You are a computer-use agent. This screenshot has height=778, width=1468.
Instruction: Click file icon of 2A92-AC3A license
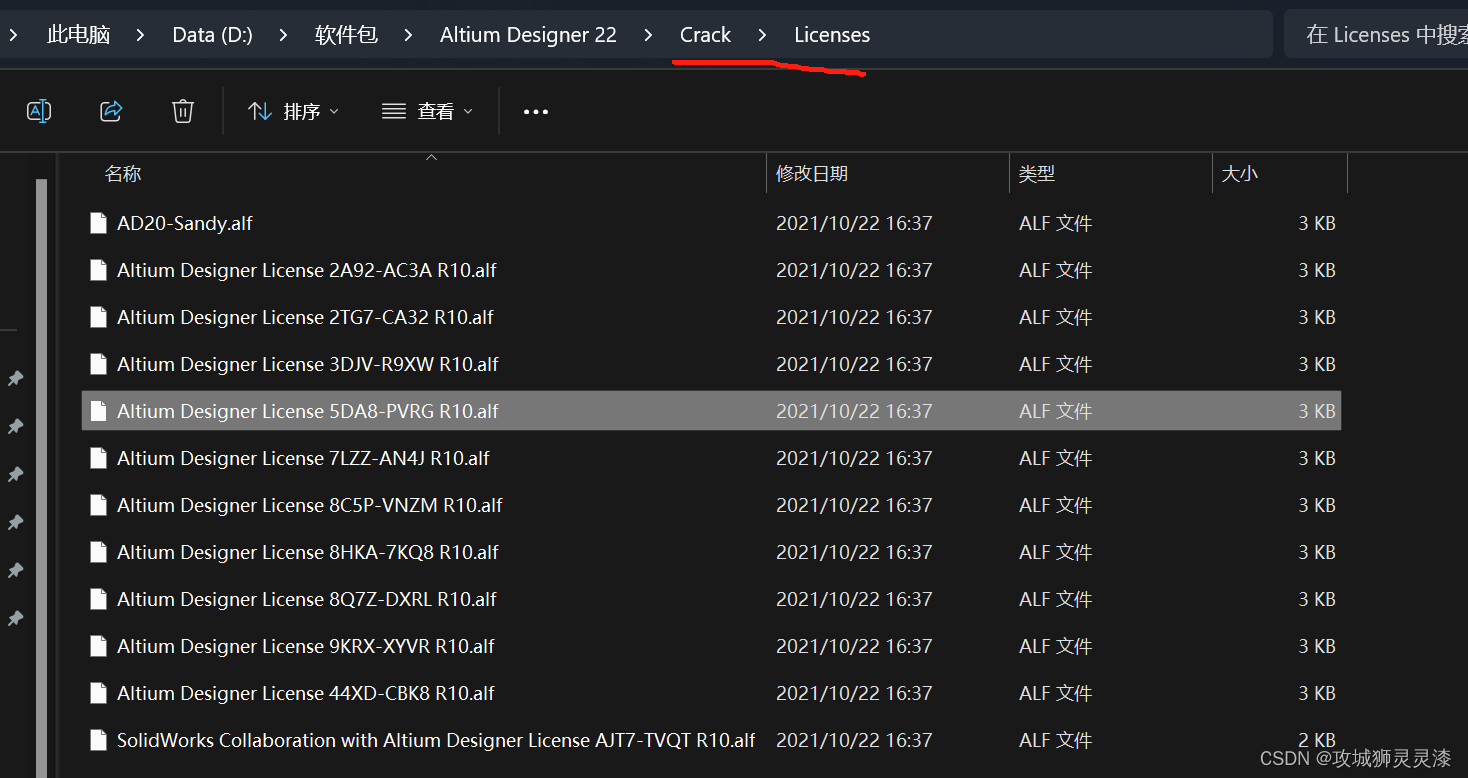click(x=98, y=270)
